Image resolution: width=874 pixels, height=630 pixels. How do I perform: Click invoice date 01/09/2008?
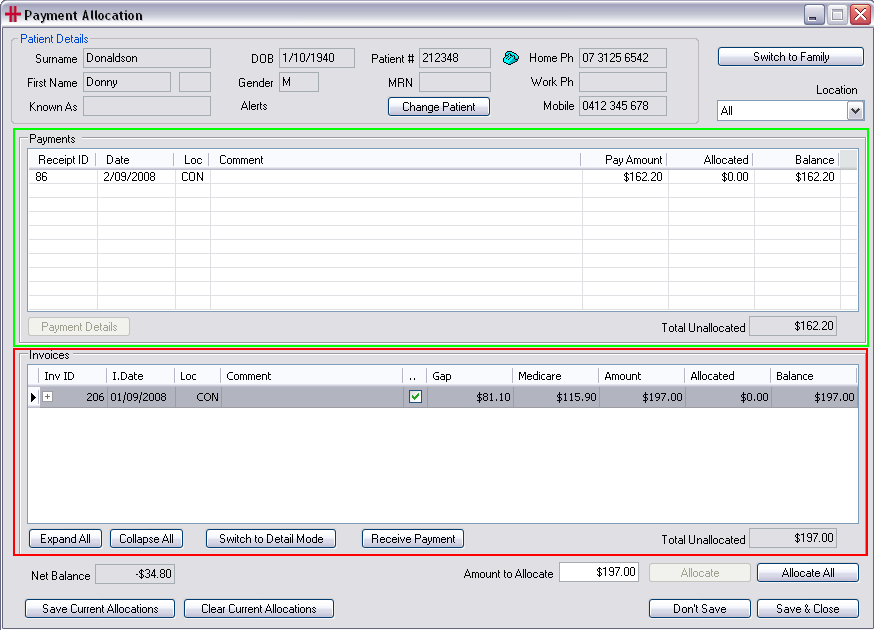coord(138,397)
